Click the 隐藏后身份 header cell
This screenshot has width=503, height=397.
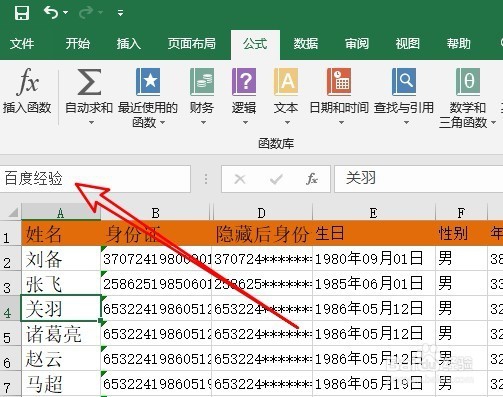coord(262,233)
